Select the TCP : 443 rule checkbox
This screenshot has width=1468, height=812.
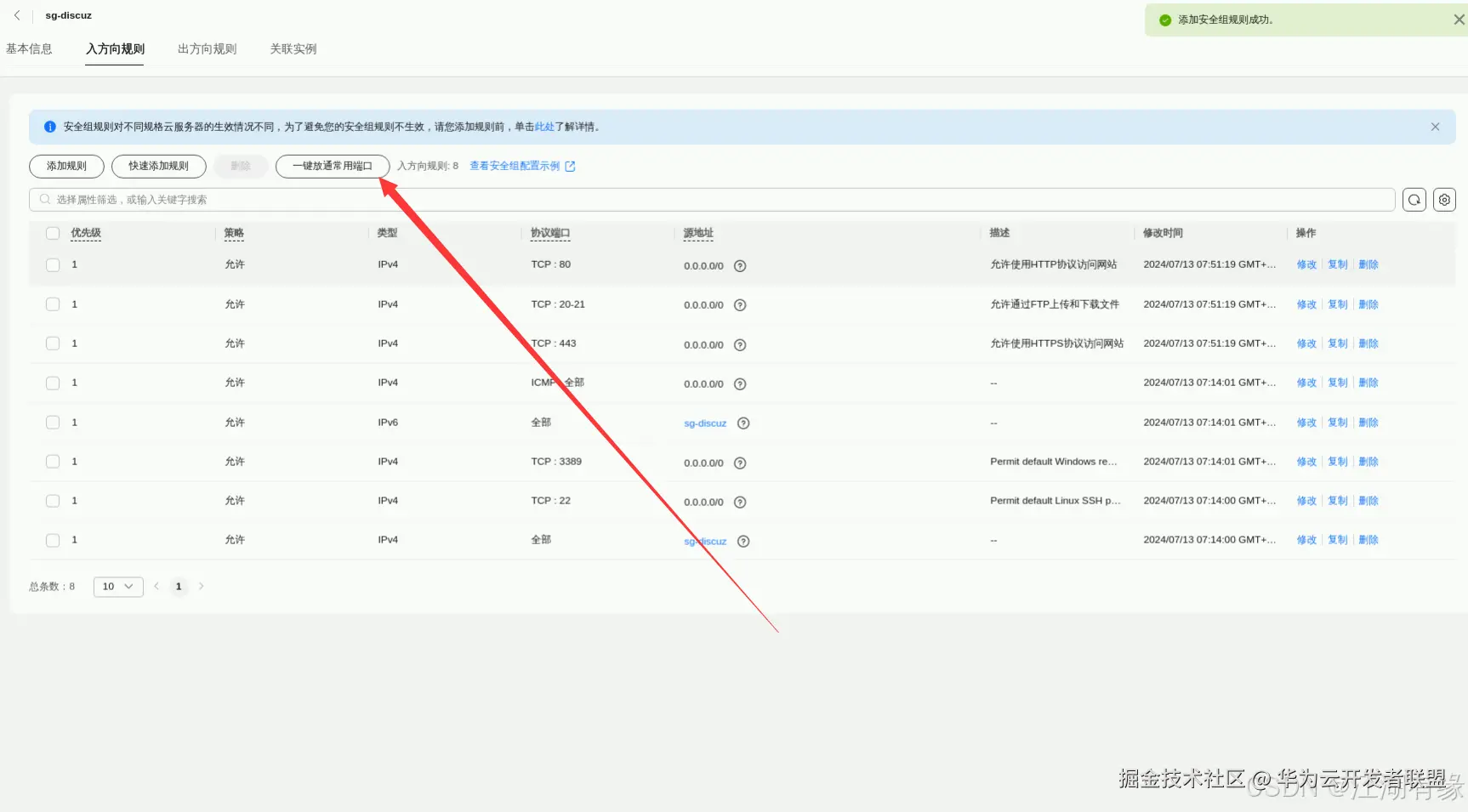[53, 344]
